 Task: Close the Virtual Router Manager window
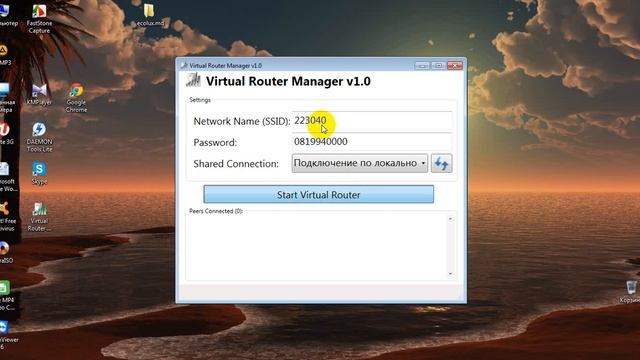click(x=455, y=65)
